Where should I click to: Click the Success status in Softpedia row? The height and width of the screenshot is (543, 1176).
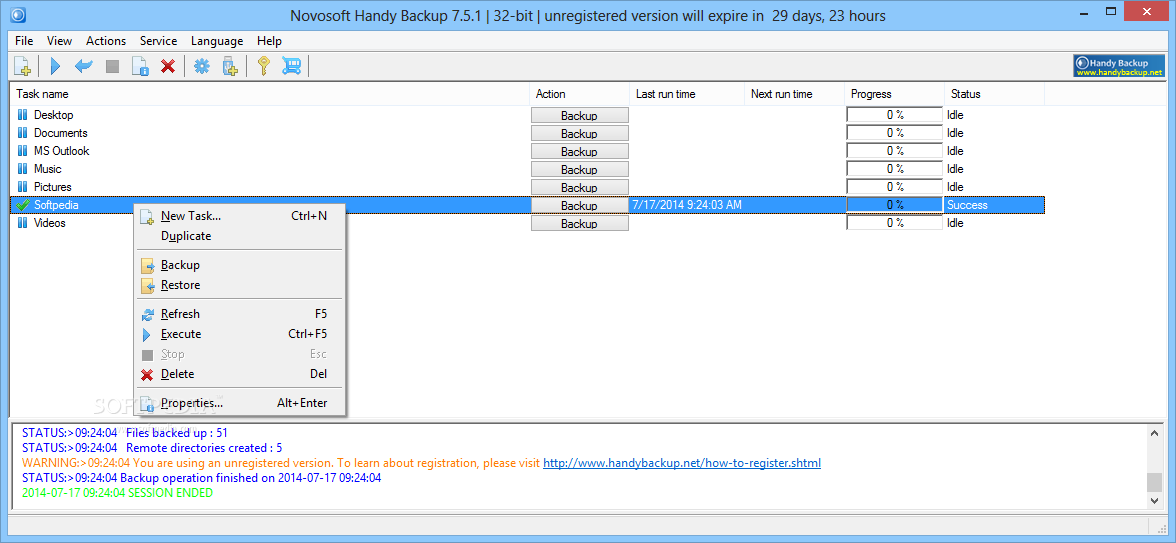click(x=968, y=205)
